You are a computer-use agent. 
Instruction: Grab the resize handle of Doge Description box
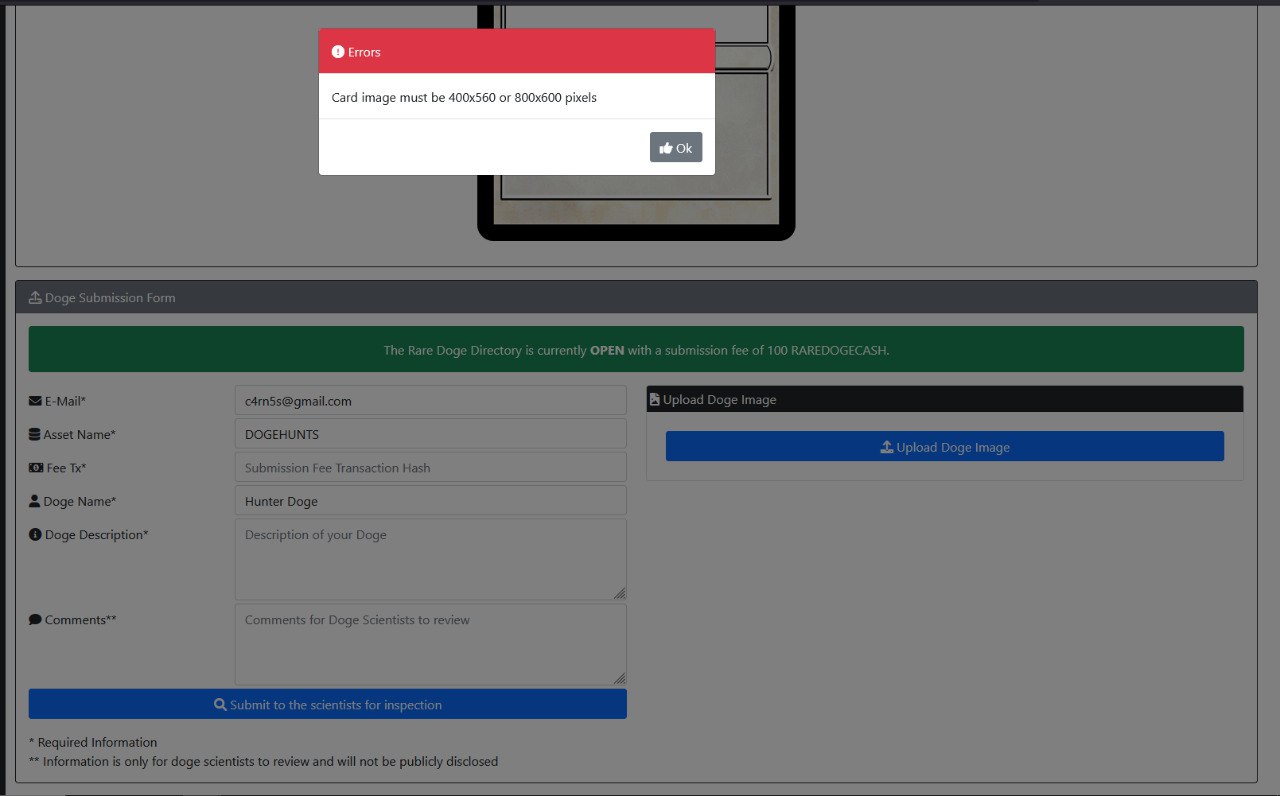click(620, 593)
